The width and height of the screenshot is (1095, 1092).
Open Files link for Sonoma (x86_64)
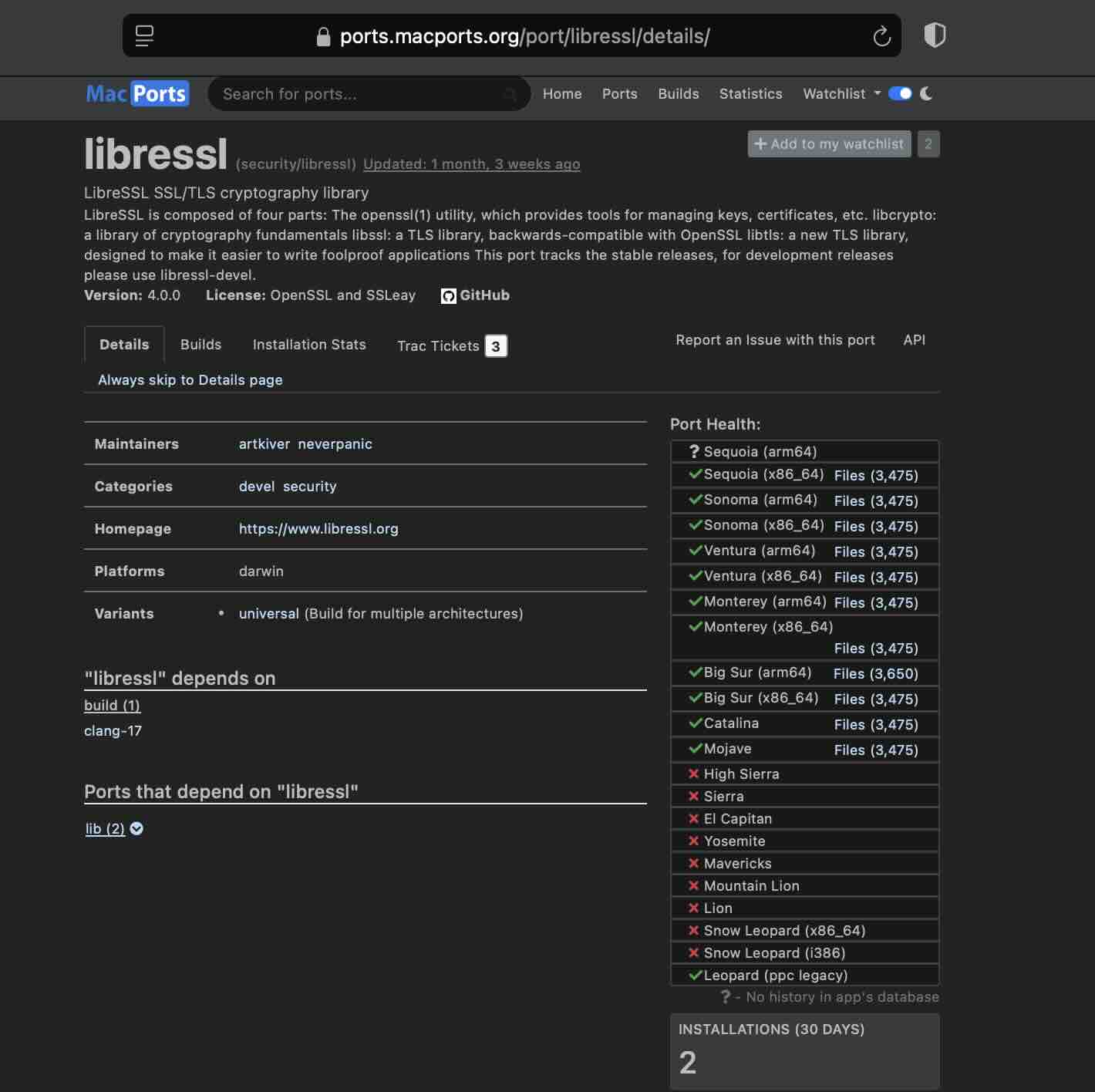click(876, 527)
